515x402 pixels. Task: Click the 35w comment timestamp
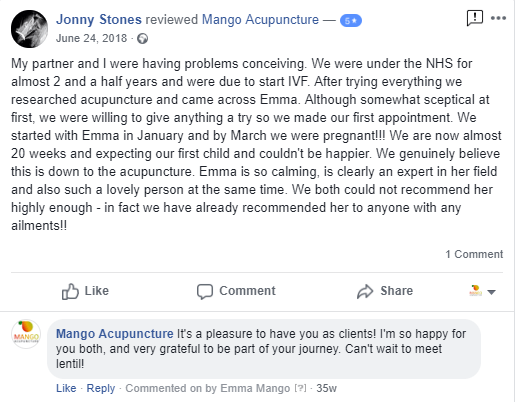(326, 388)
